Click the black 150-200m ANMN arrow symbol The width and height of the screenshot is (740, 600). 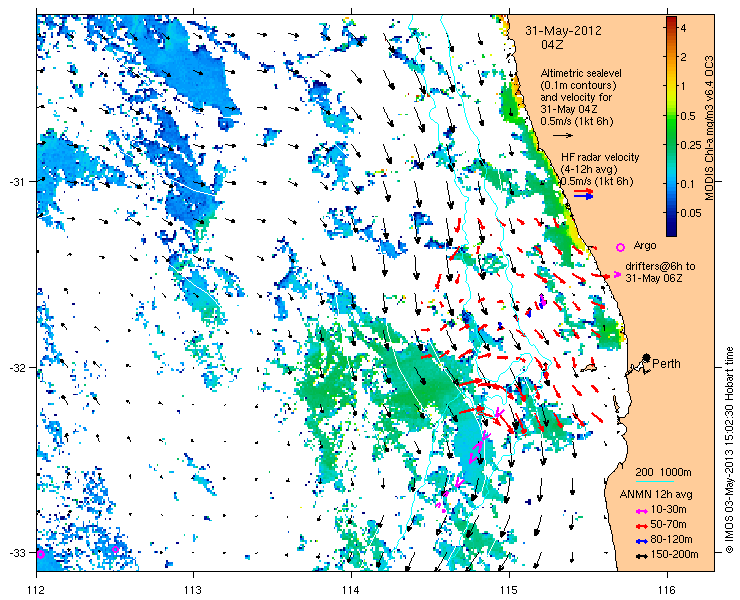641,556
